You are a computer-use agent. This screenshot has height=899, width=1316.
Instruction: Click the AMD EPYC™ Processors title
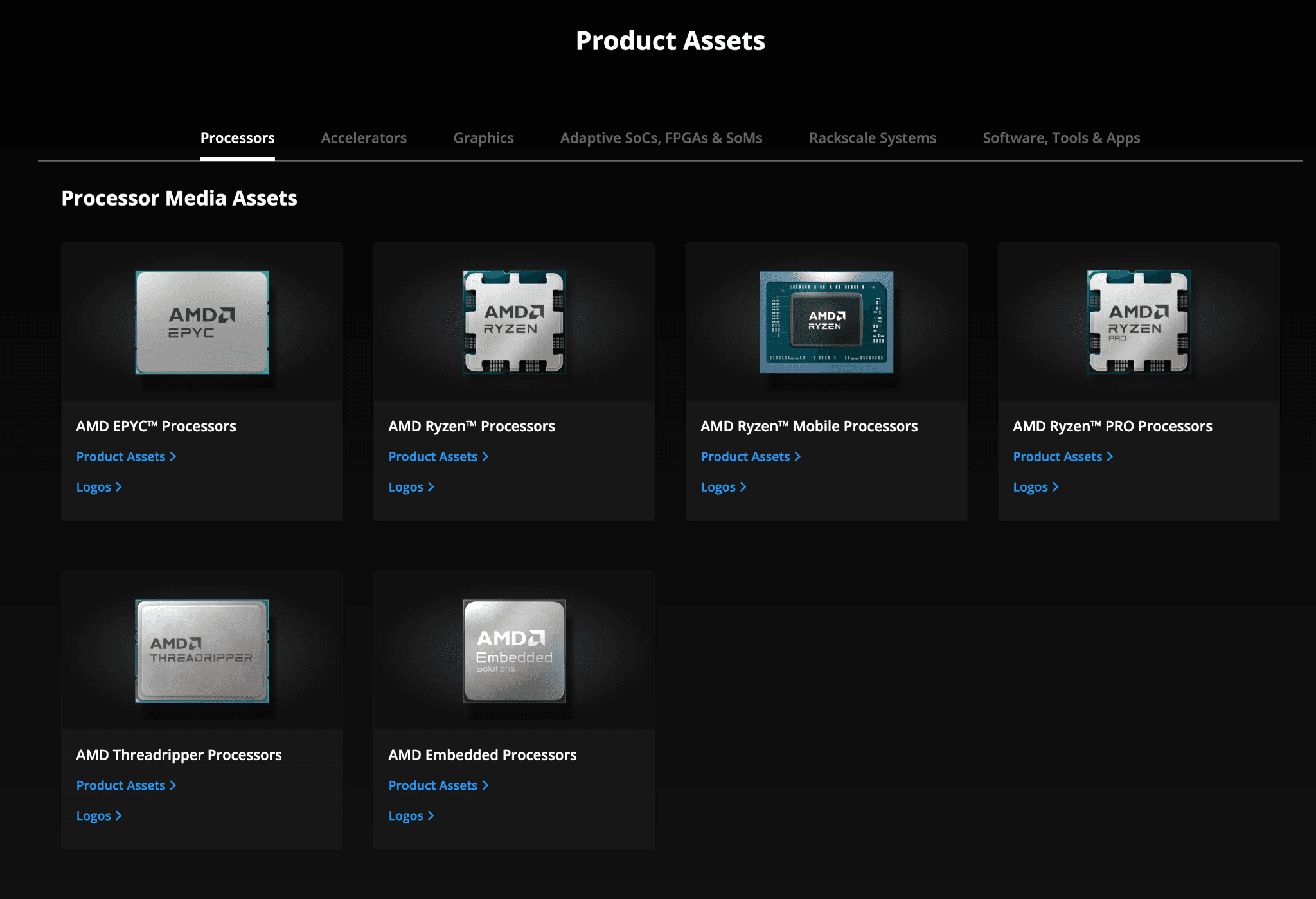(x=156, y=426)
